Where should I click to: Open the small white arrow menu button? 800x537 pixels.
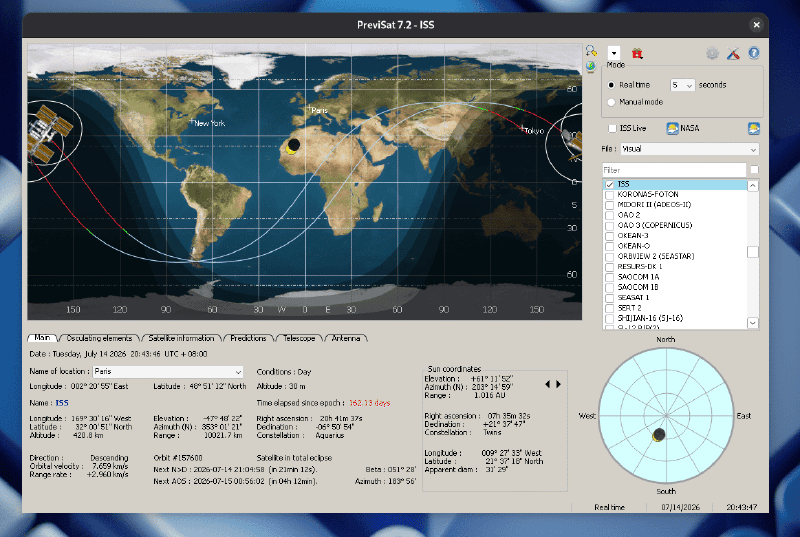[x=614, y=53]
